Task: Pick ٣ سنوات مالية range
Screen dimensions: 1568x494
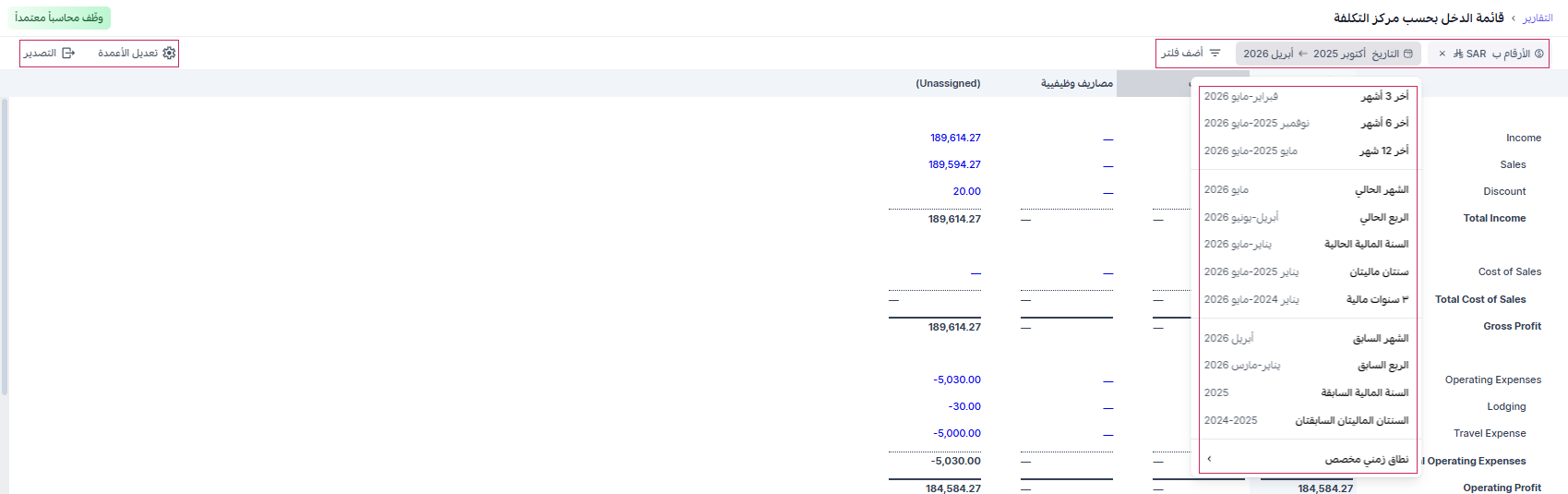Action: point(1307,299)
